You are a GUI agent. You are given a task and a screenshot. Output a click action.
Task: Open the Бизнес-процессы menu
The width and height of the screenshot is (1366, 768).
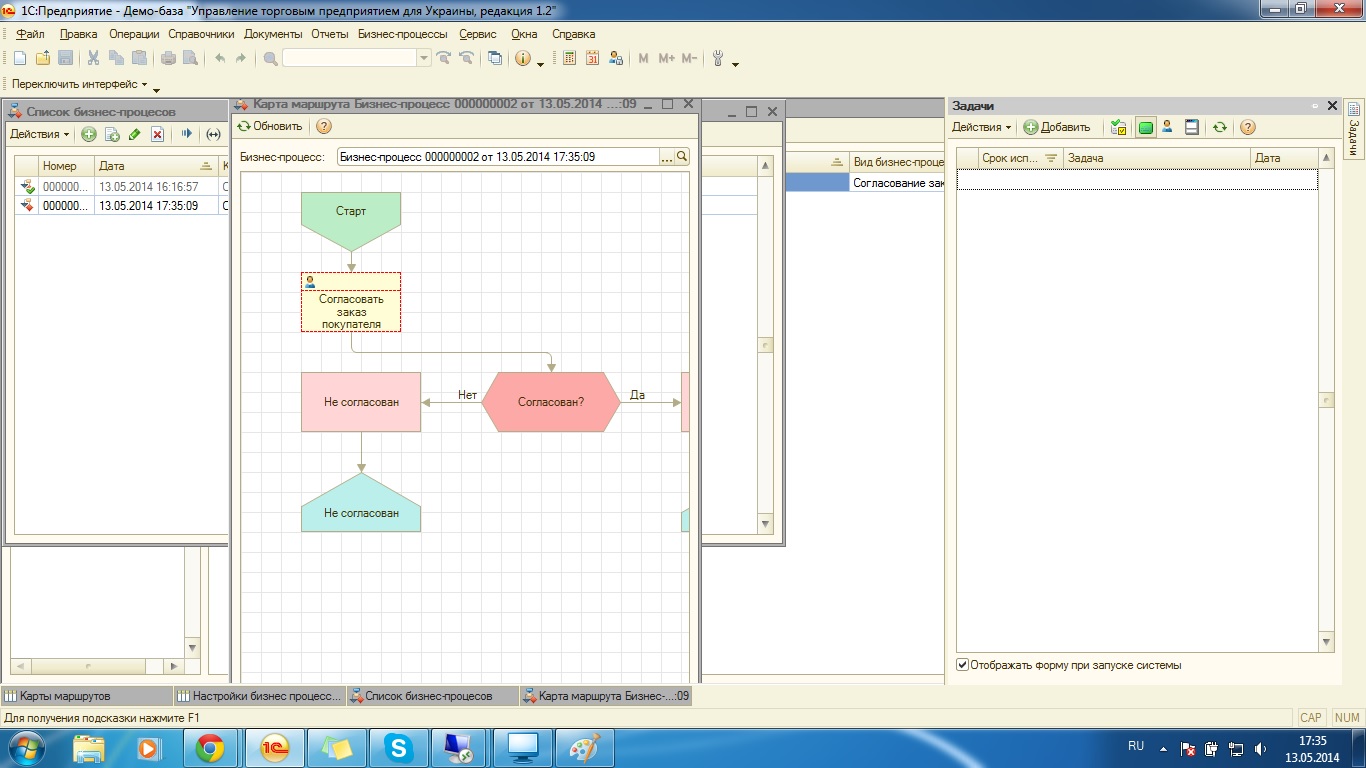click(402, 34)
